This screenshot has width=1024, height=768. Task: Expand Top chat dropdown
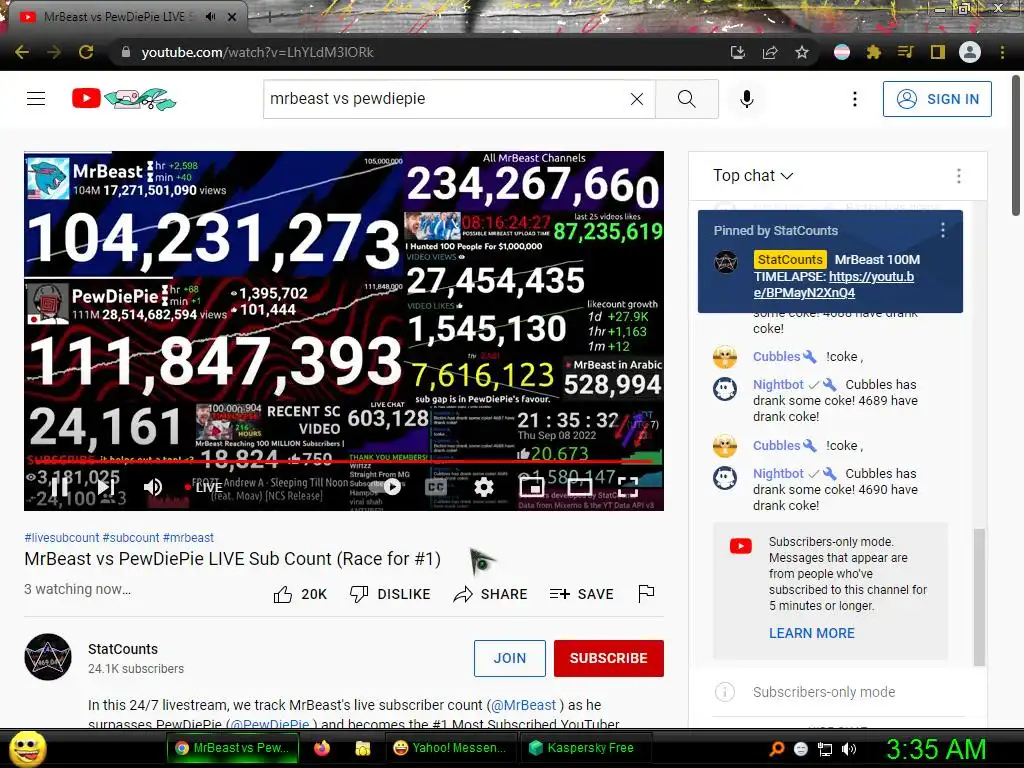pyautogui.click(x=753, y=176)
